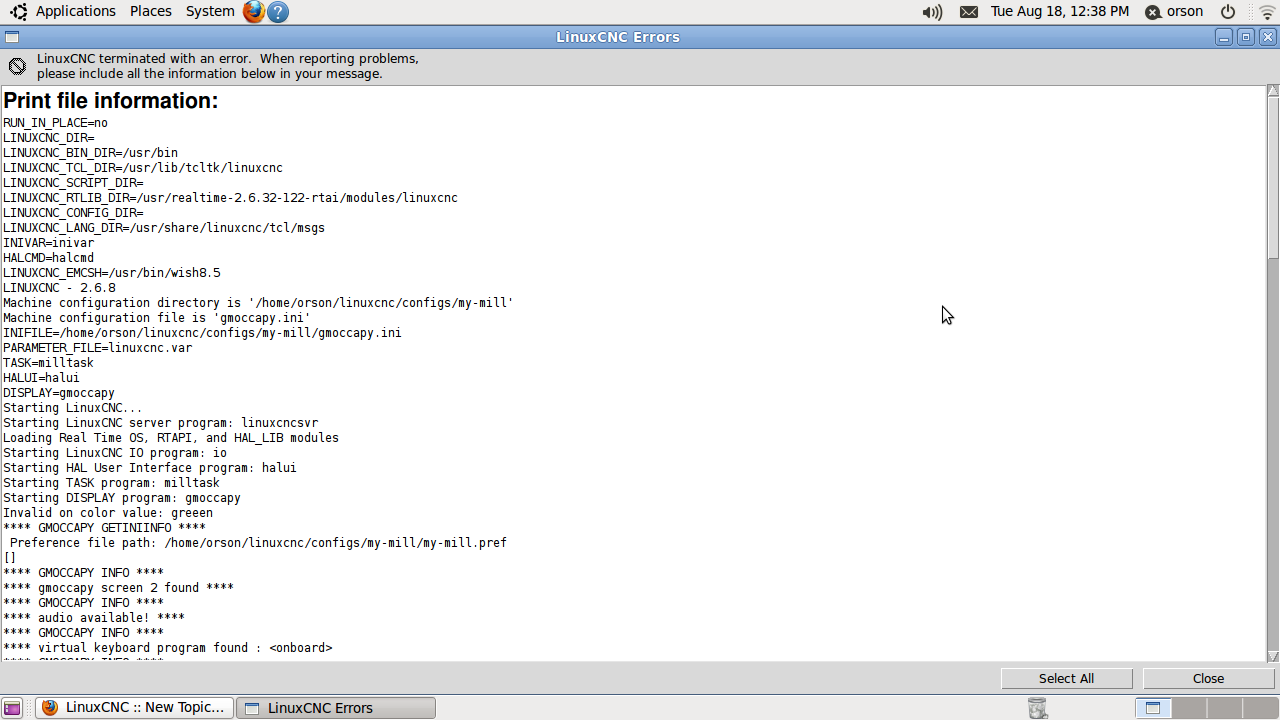The image size is (1280, 720).
Task: Click the line 'HALUI=halui'
Action: coord(41,378)
